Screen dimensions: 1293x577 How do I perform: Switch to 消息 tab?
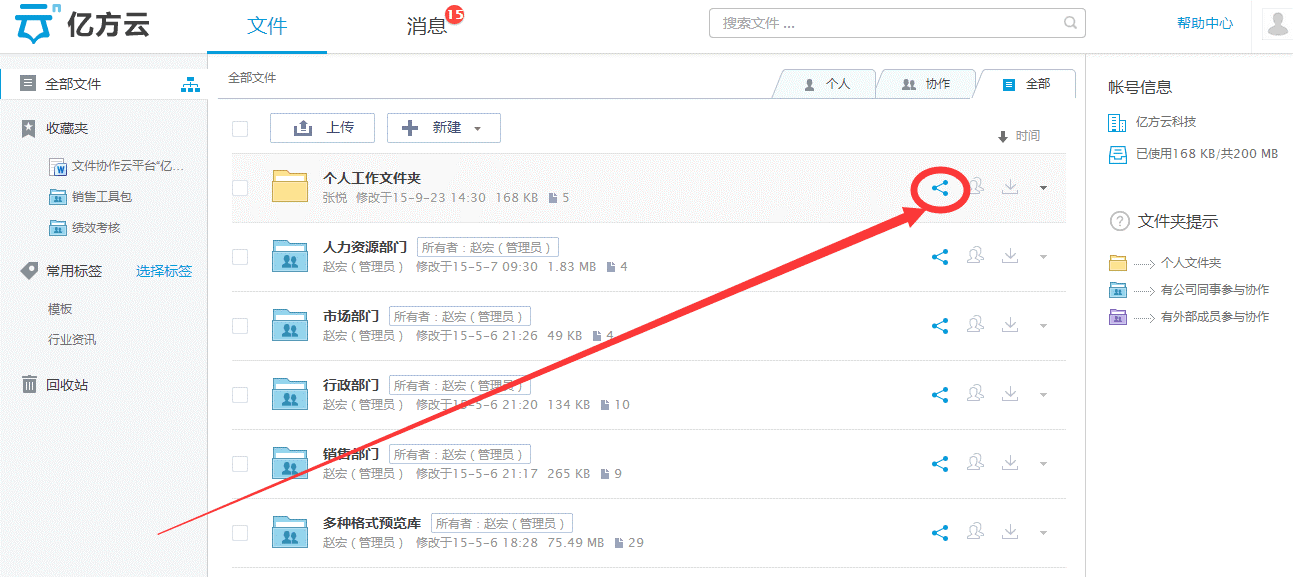(427, 26)
